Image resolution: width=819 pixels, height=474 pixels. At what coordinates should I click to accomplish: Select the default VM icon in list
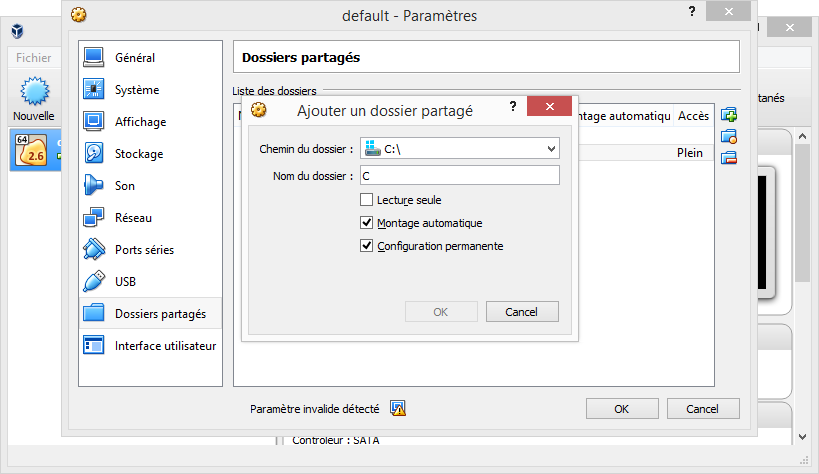[32, 150]
